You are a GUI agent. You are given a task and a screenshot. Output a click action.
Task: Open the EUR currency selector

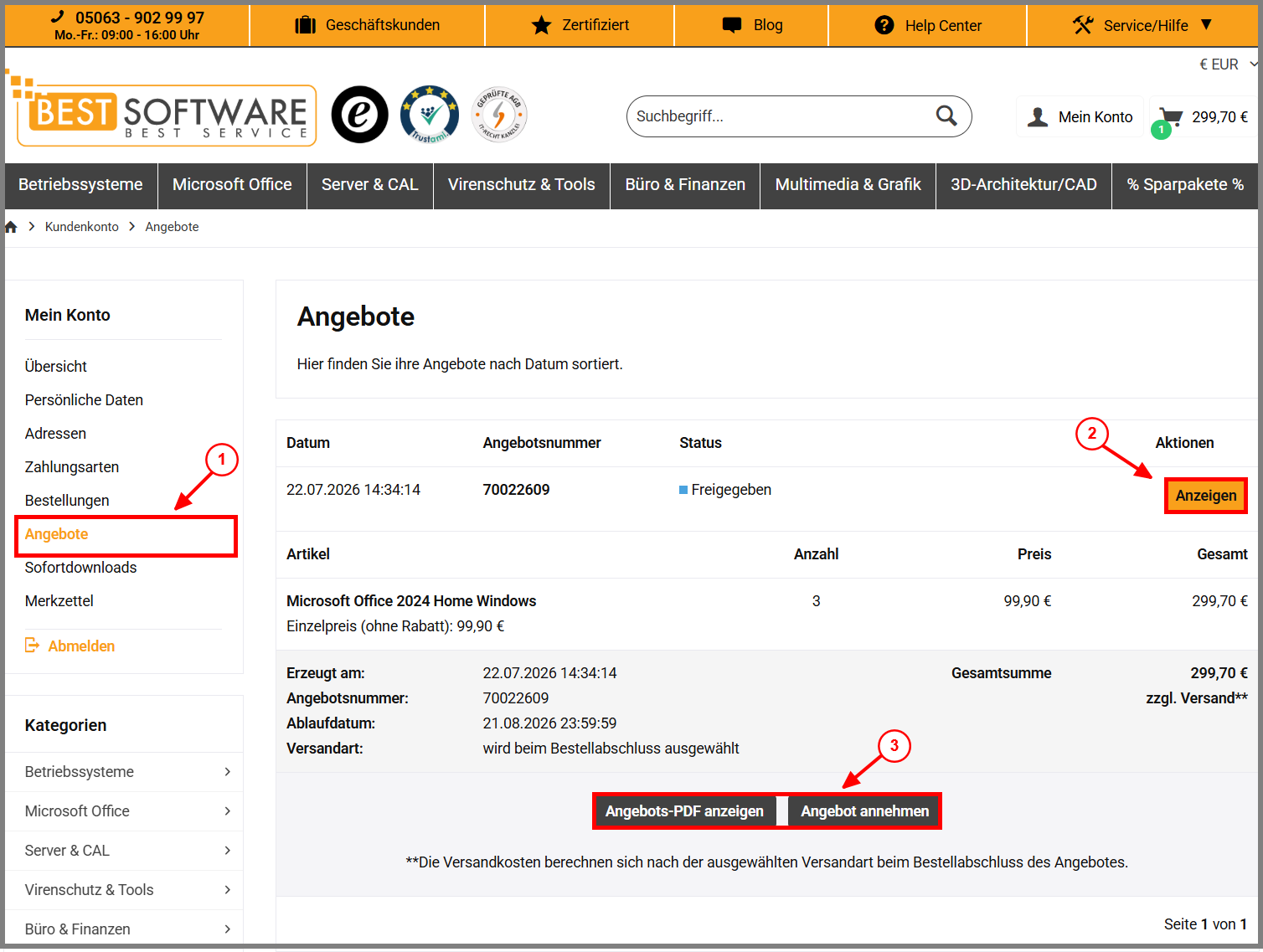1228,64
